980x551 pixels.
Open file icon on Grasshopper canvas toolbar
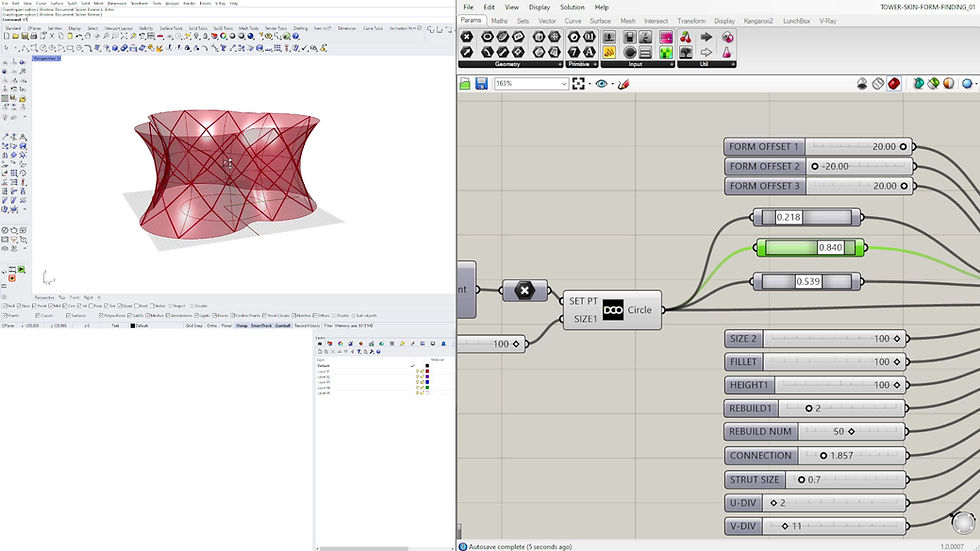pos(465,84)
